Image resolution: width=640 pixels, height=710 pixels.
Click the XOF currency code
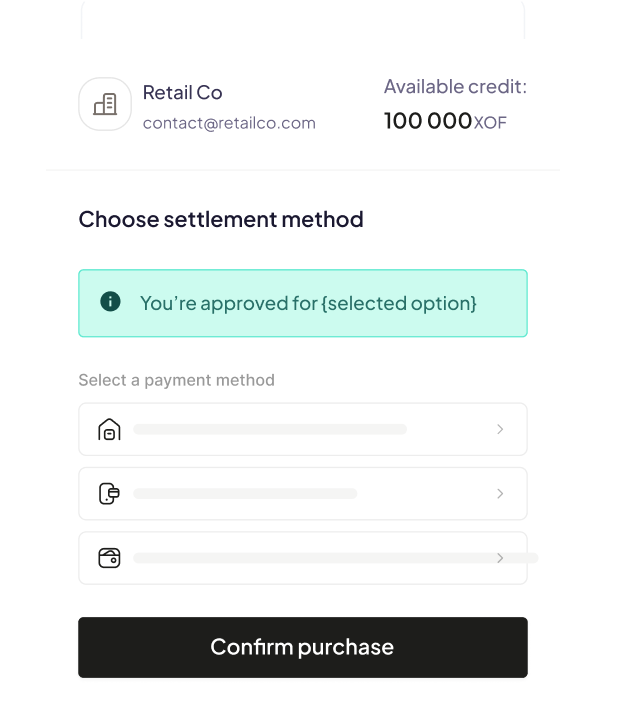490,123
